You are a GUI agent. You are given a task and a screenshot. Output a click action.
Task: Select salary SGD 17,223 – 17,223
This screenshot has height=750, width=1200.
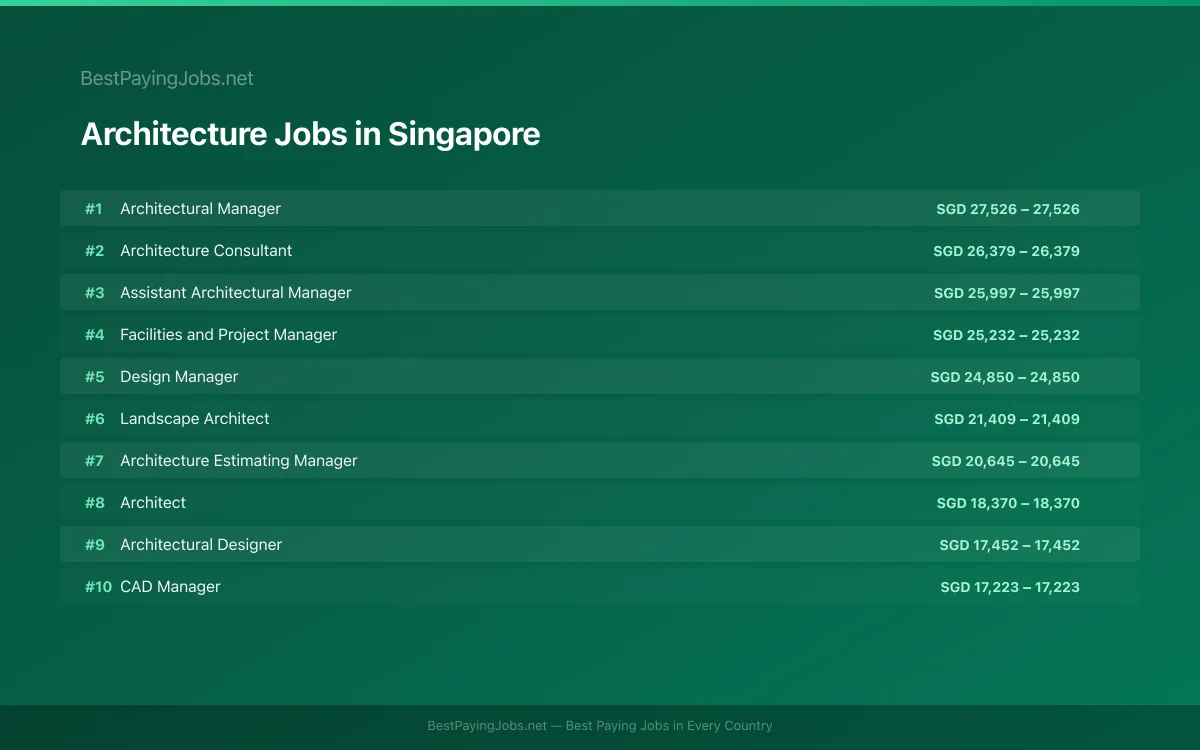[1010, 587]
